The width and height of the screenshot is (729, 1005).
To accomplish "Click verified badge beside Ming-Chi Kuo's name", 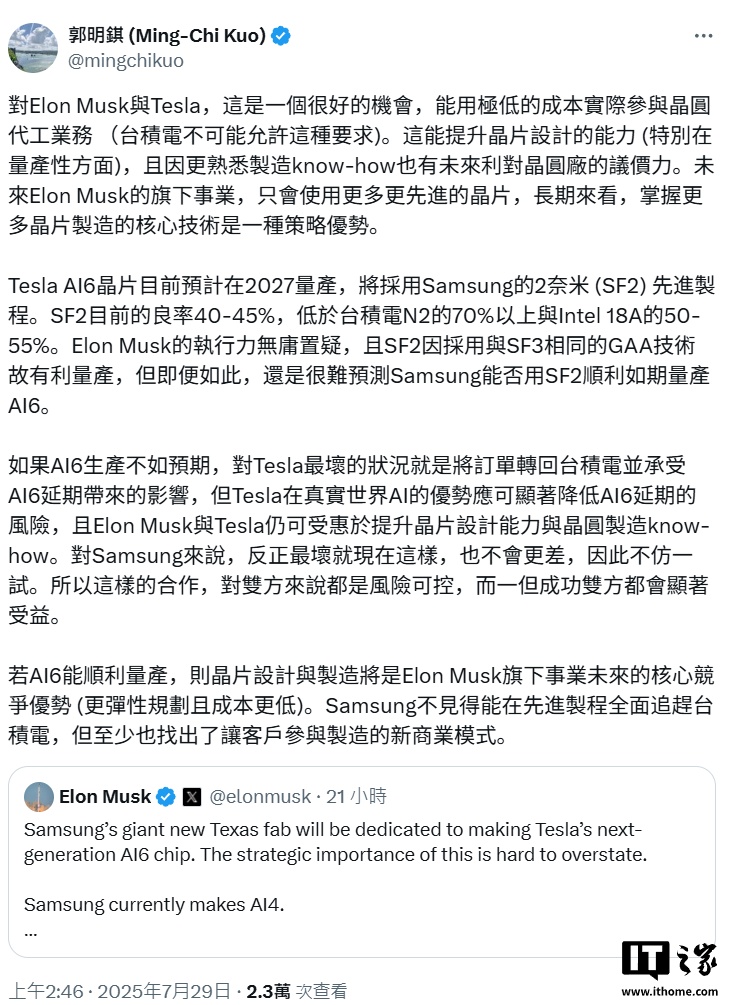I will pyautogui.click(x=281, y=36).
